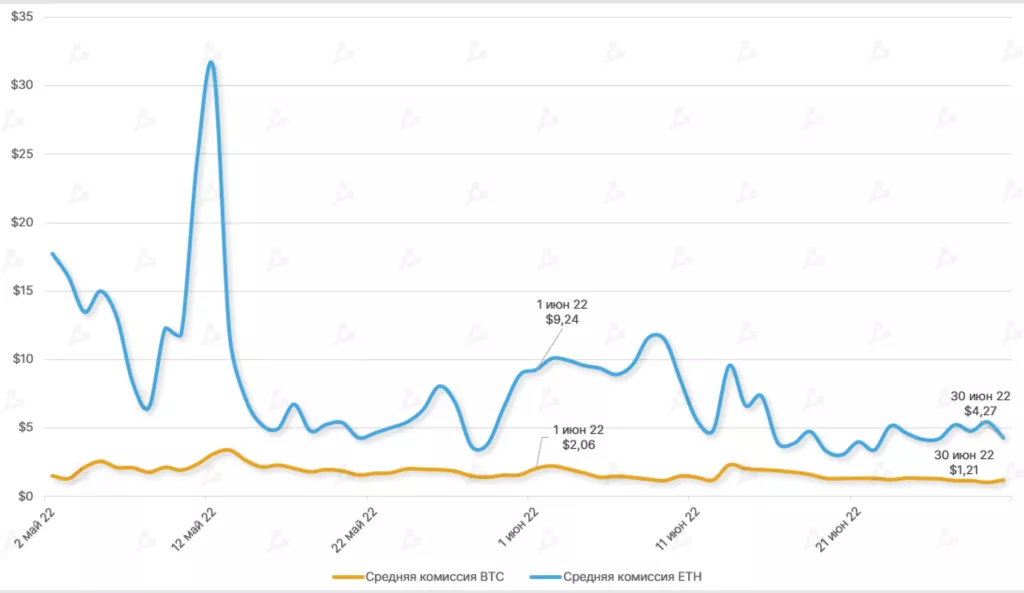1024x593 pixels.
Task: Click the 1 июн 22 $2,06 data label
Action: [x=578, y=436]
